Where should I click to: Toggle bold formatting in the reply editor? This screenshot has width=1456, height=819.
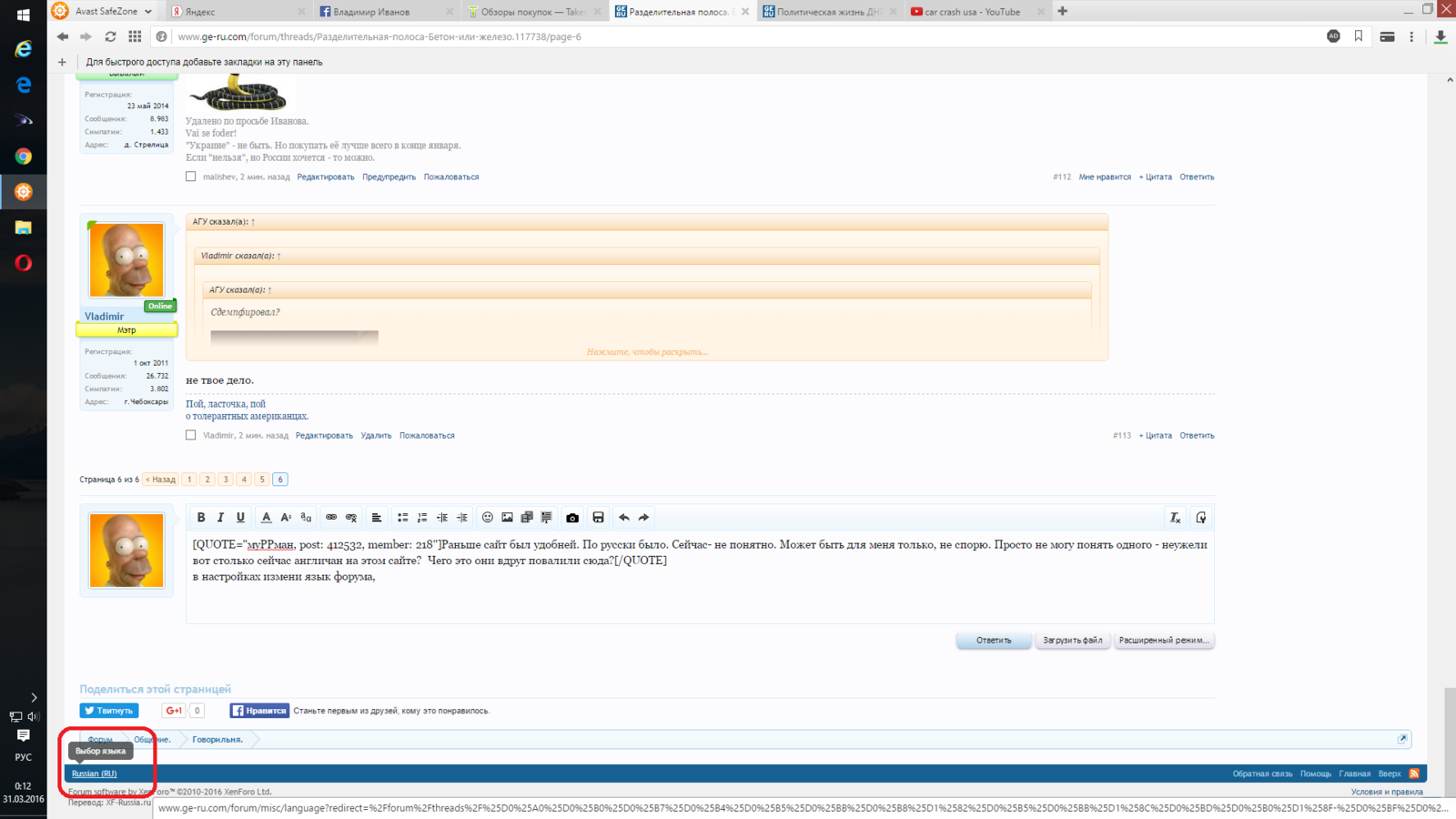pos(201,518)
